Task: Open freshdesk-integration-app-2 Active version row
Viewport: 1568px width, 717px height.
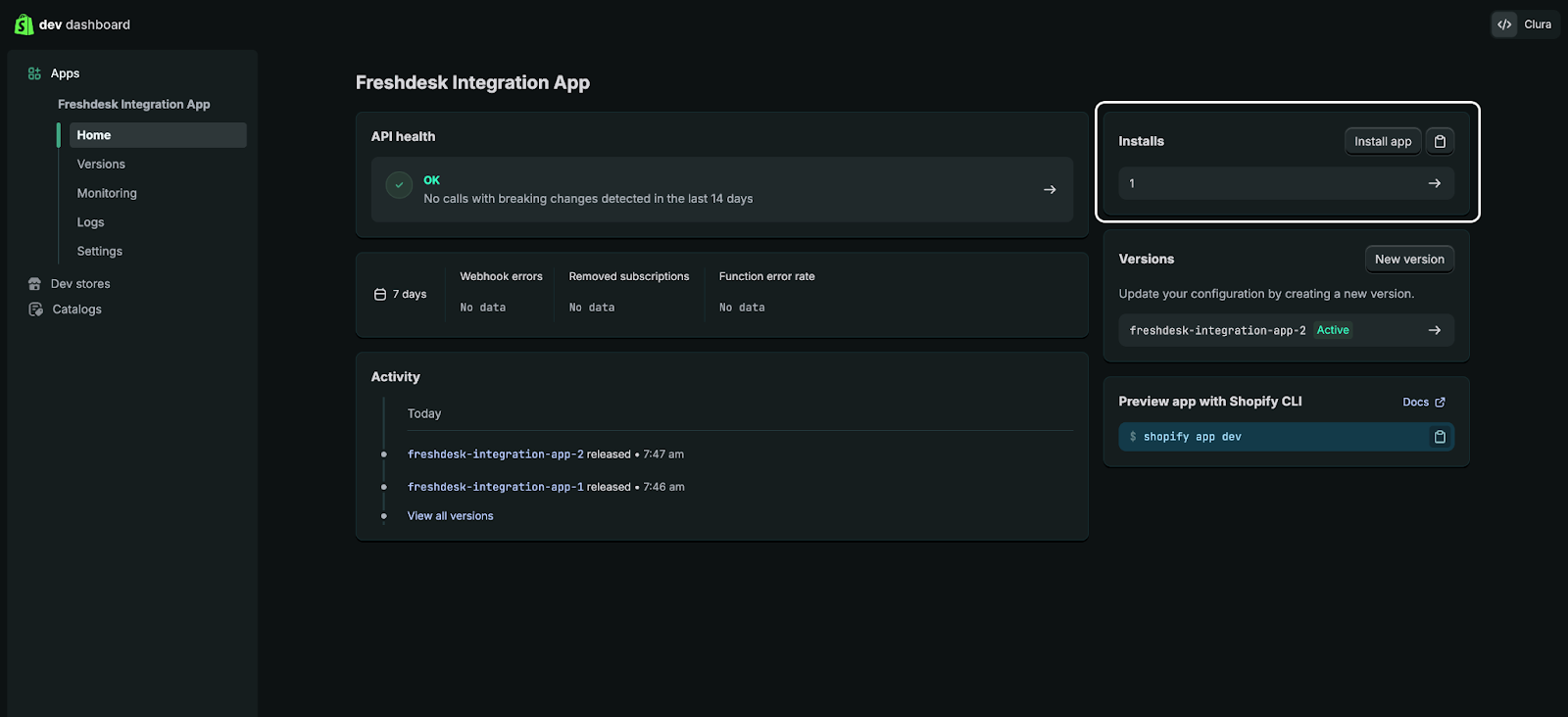Action: click(x=1286, y=330)
